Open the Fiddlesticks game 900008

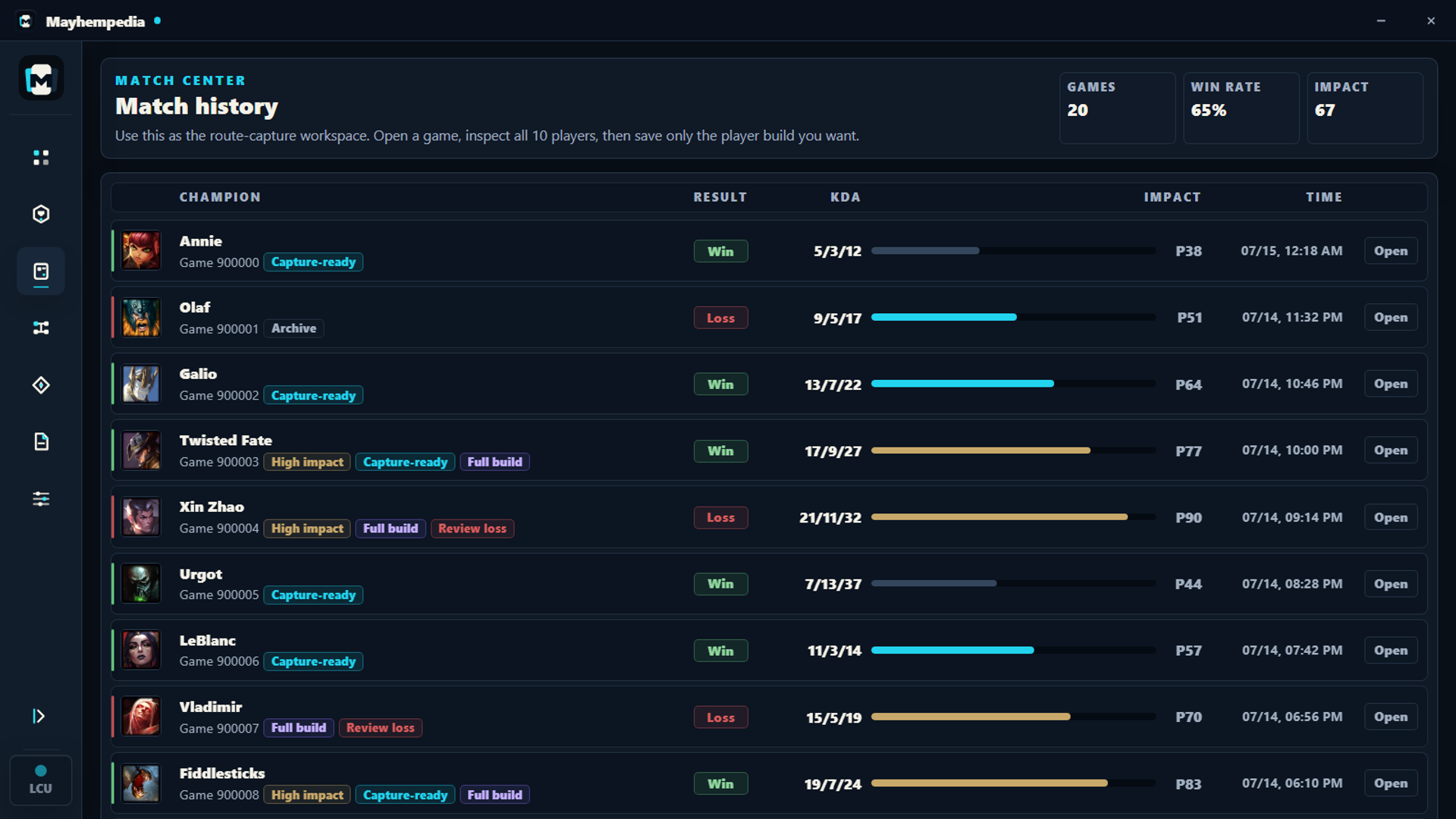tap(1391, 783)
